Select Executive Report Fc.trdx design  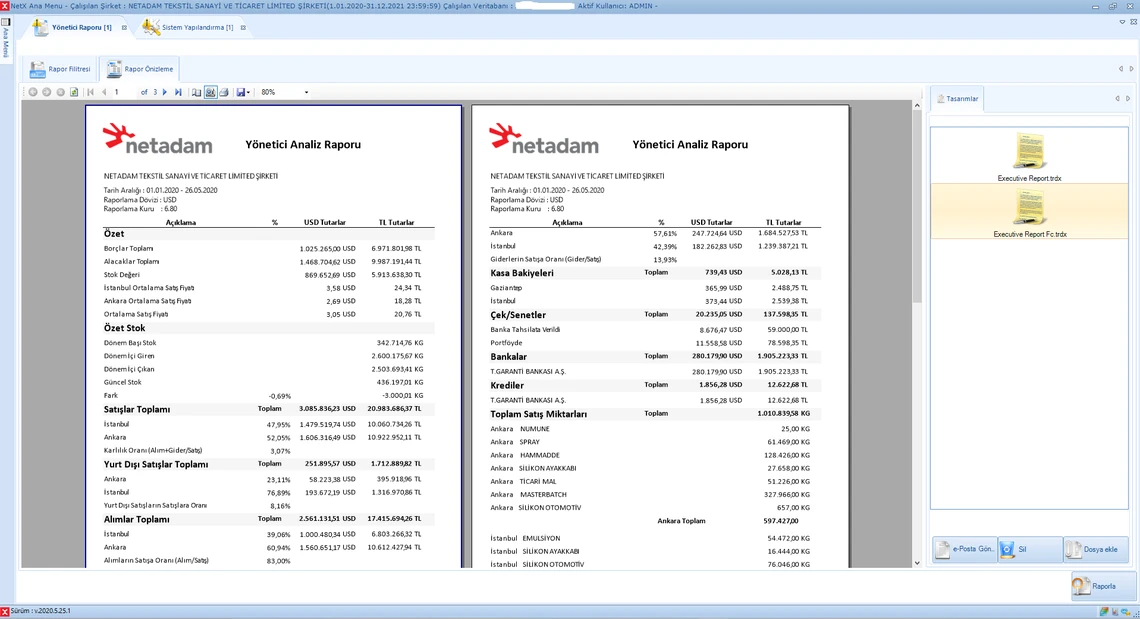pyautogui.click(x=1029, y=212)
